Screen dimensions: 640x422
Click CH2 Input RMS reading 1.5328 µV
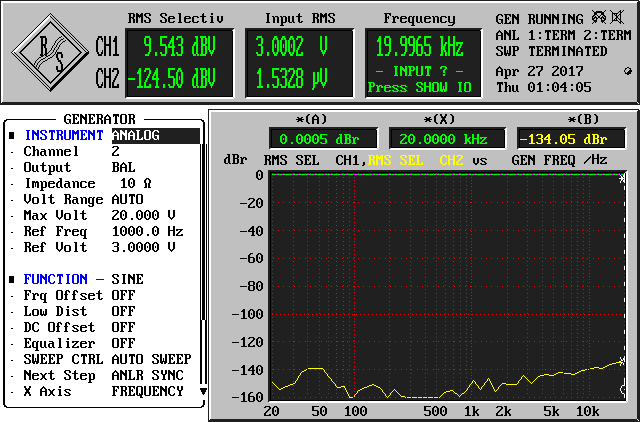[291, 79]
